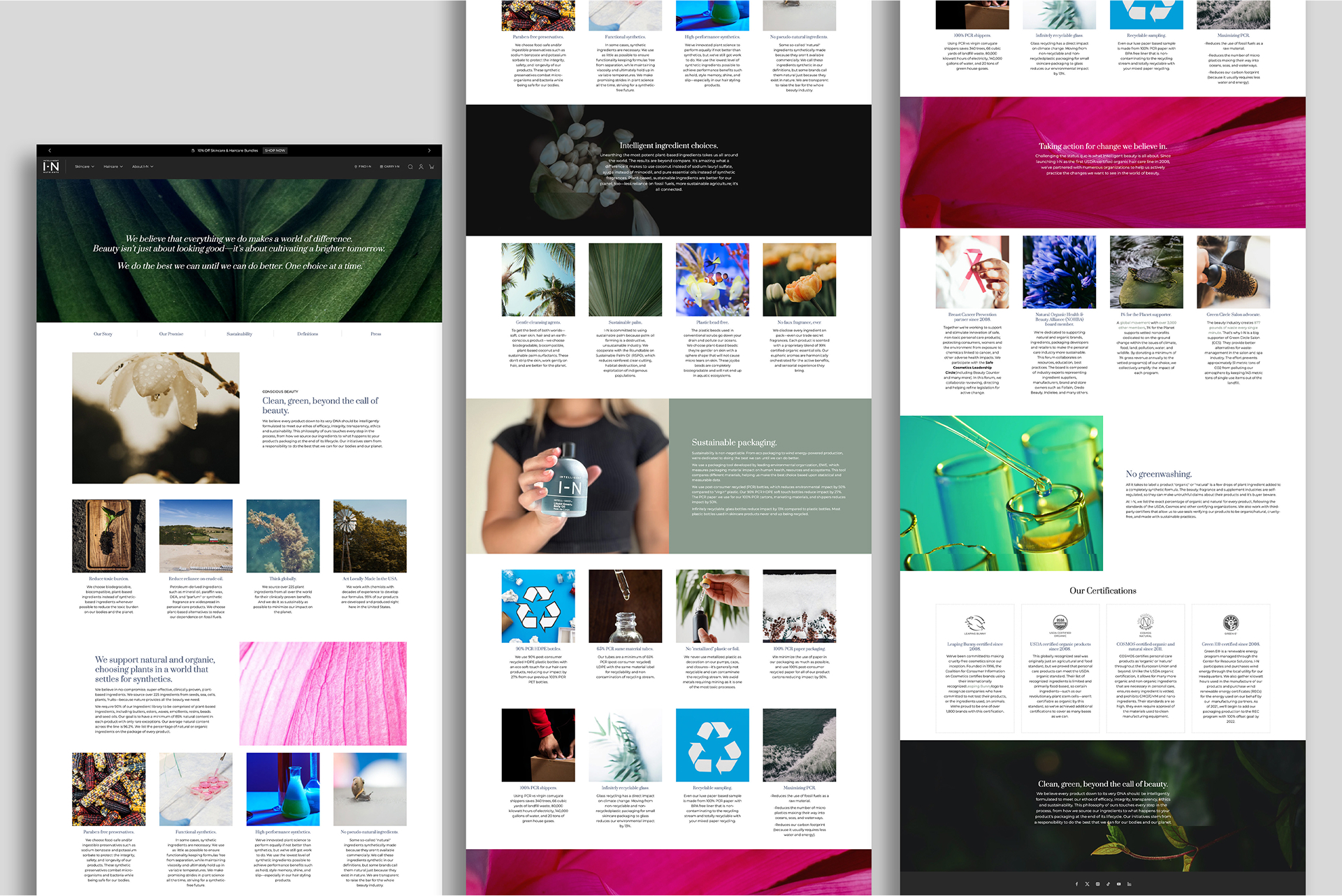Click the SHOP NOW button
Screen dimensions: 1342x896
[275, 150]
